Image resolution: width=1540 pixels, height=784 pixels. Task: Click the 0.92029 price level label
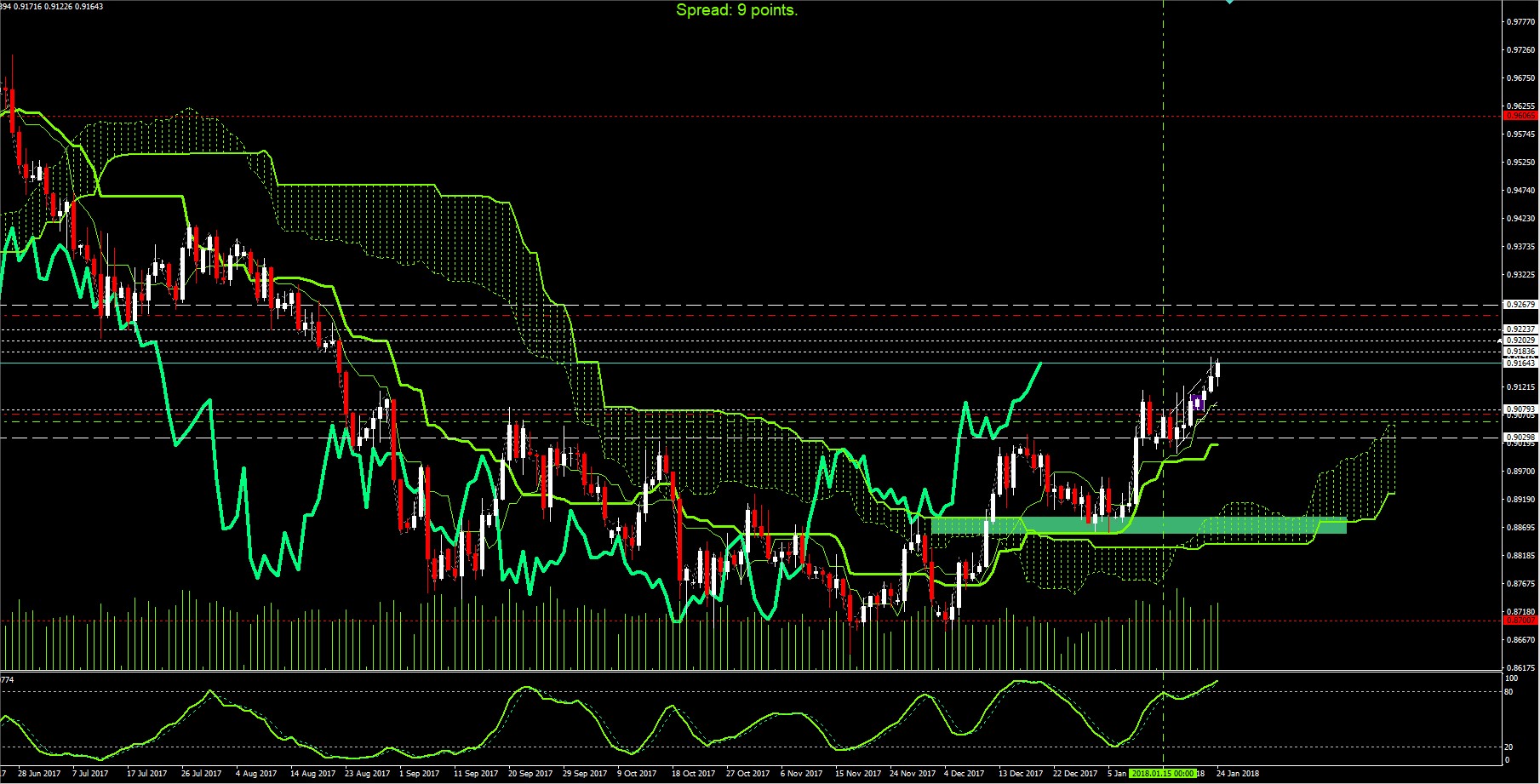[x=1520, y=340]
